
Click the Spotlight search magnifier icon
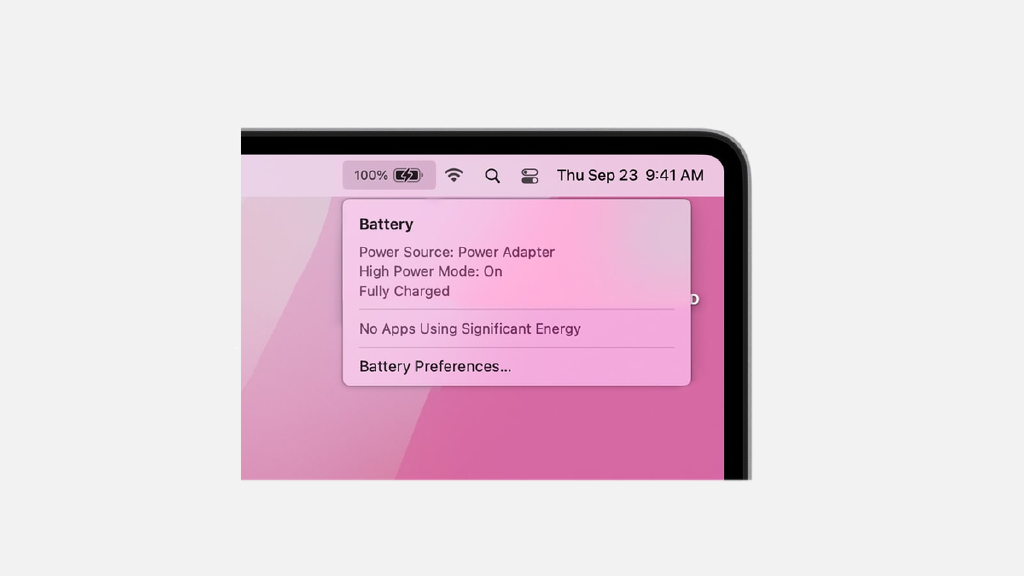492,174
